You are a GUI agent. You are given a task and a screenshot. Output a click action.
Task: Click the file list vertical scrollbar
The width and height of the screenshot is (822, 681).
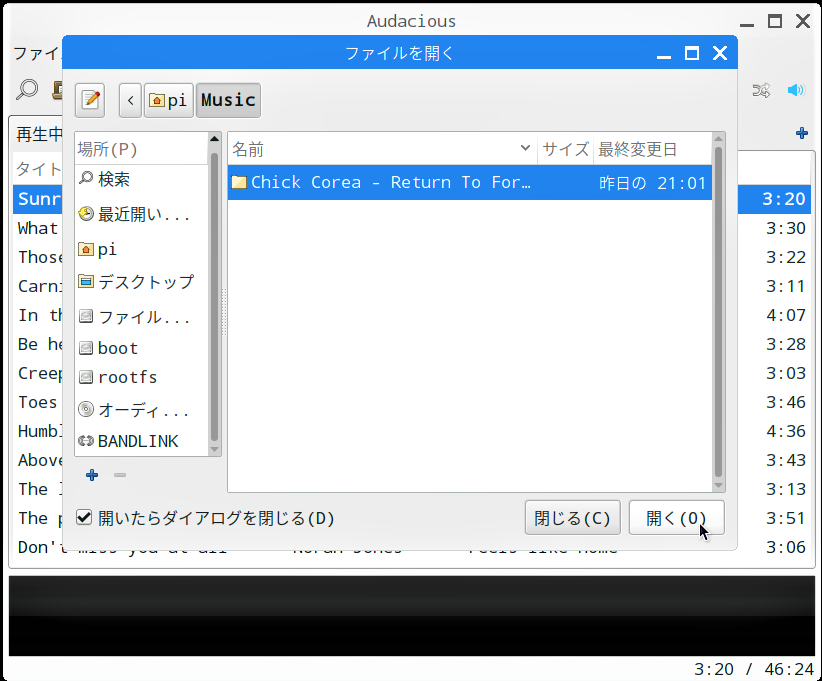[718, 312]
